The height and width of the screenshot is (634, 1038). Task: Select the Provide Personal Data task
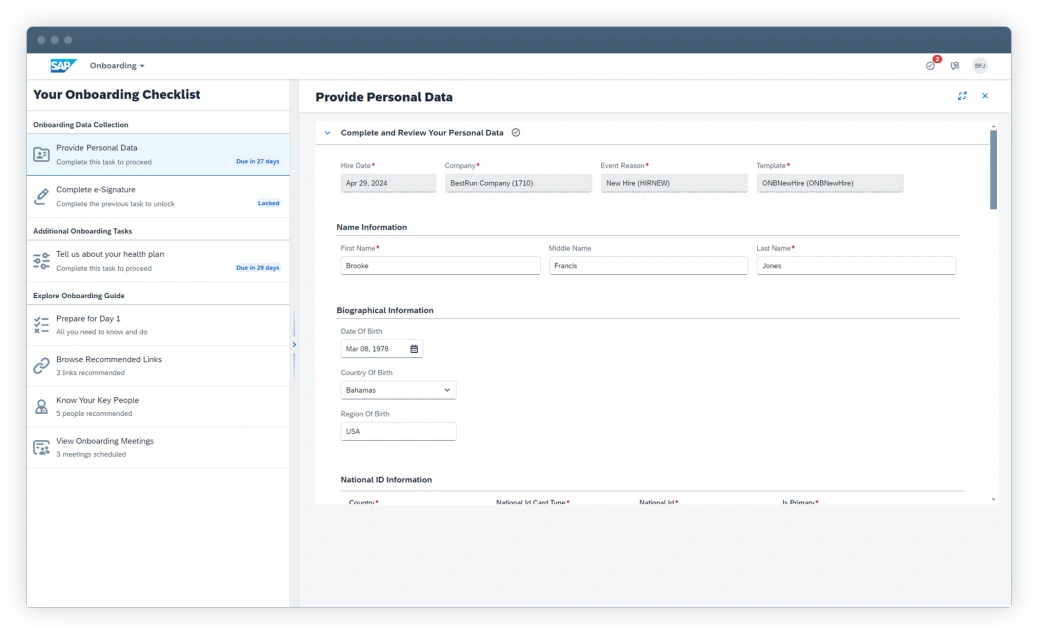(x=158, y=155)
